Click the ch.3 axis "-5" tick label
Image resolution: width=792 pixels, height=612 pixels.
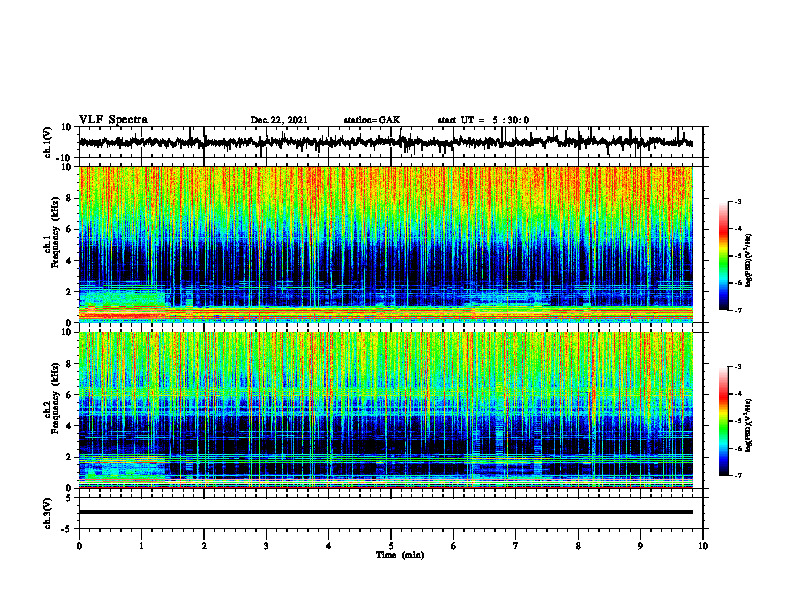pyautogui.click(x=68, y=529)
